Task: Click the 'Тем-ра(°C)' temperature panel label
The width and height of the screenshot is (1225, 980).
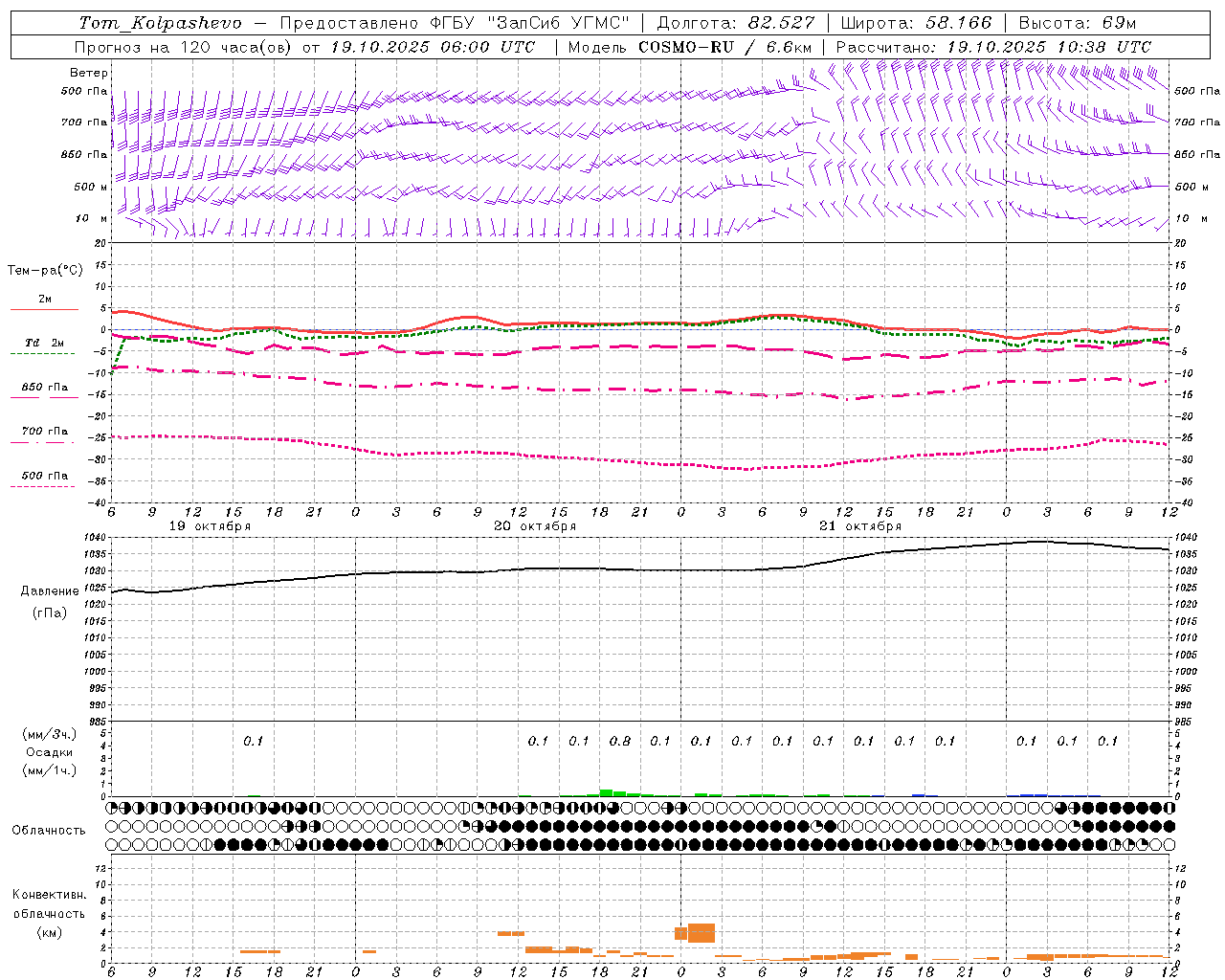Action: [45, 271]
